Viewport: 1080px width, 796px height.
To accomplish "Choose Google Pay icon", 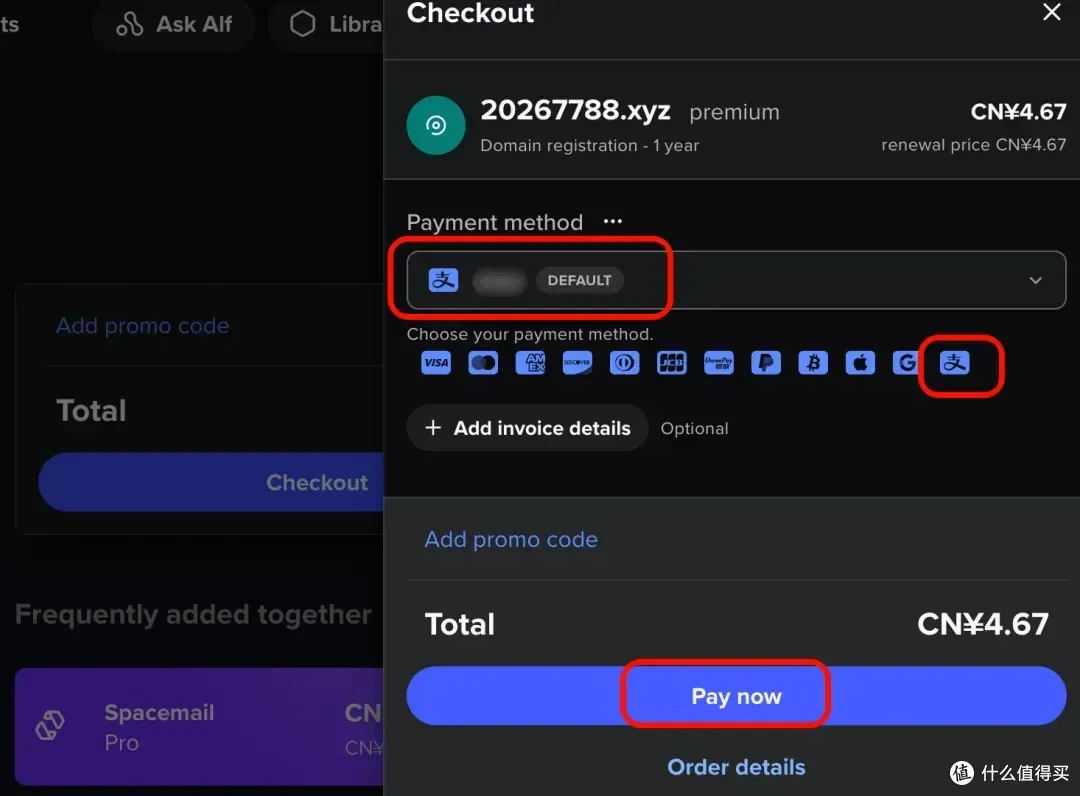I will [x=906, y=363].
